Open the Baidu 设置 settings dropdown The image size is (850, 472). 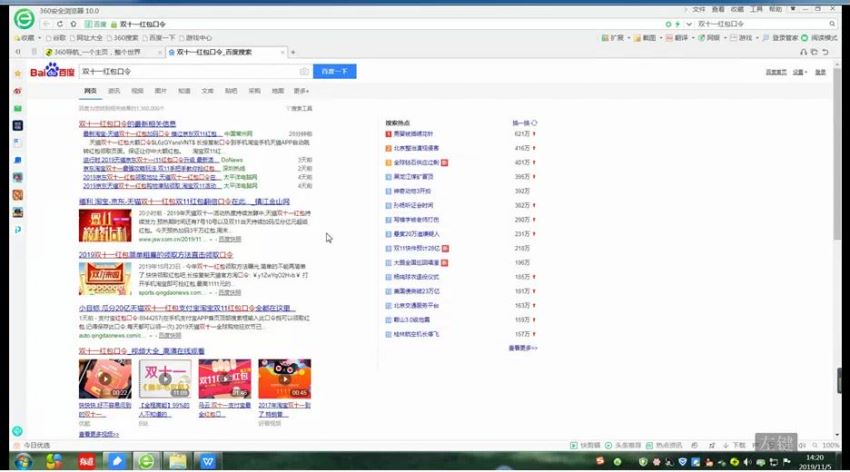click(x=800, y=72)
